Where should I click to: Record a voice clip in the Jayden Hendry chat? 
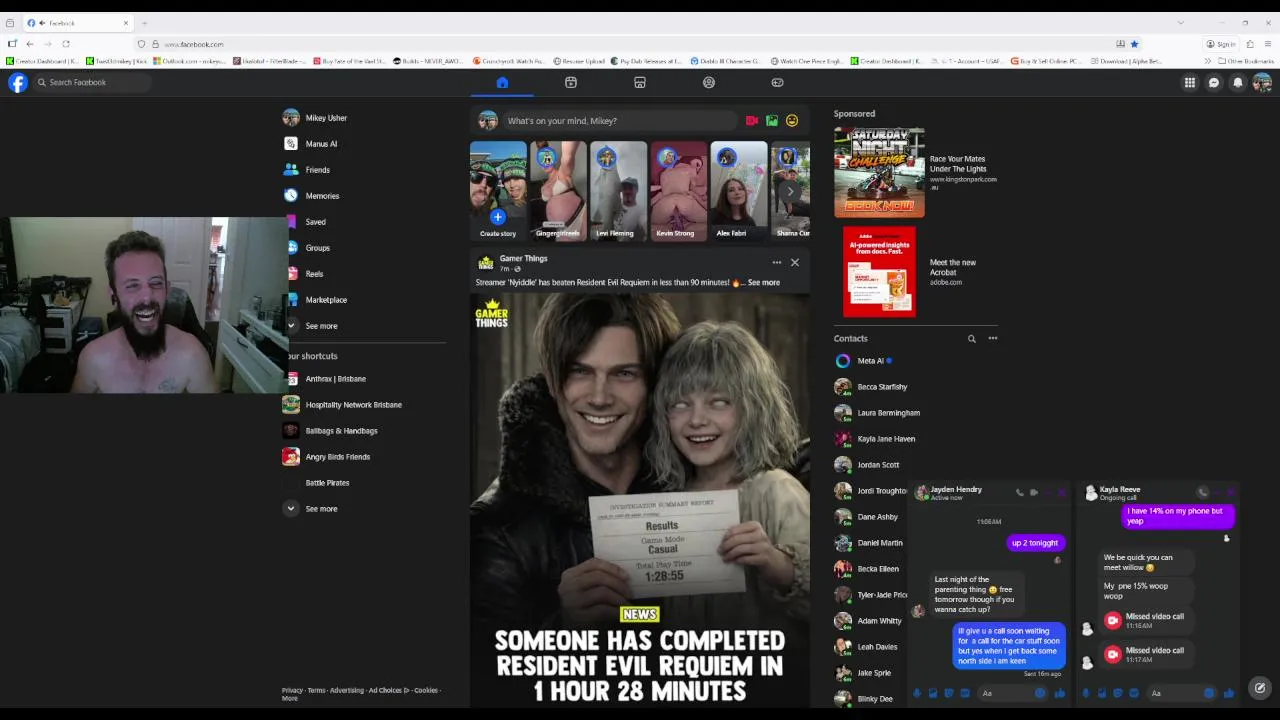pos(917,693)
